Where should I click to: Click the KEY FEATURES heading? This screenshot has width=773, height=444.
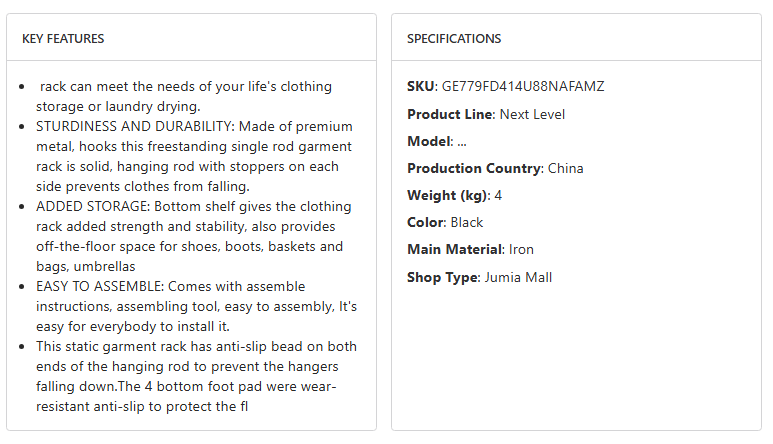[x=63, y=39]
